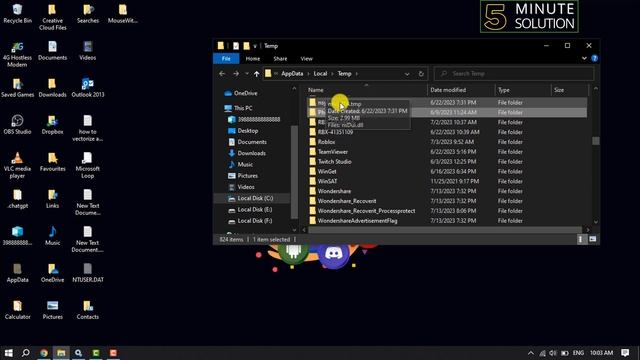Screen dimensions: 640x360
Task: Open the OneDrive desktop icon
Action: point(52,273)
